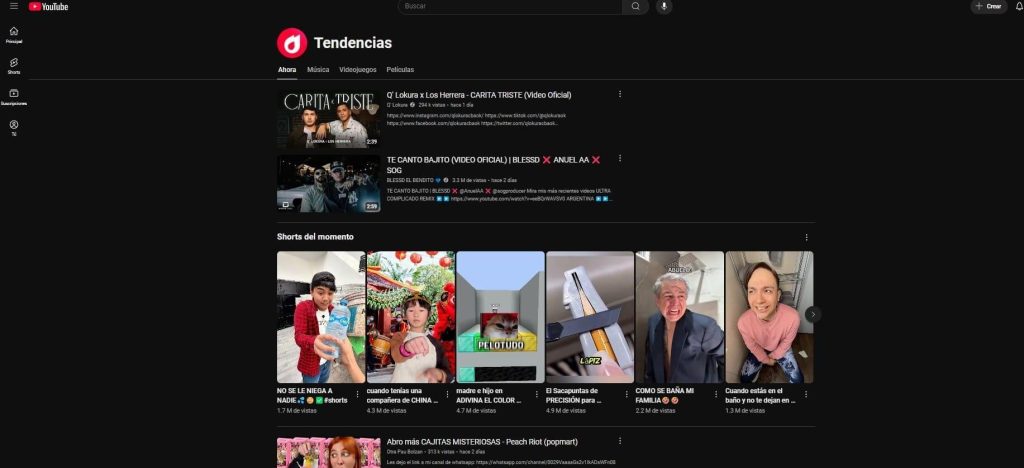Focus the Buscar search field
The image size is (1024, 468).
coord(510,7)
